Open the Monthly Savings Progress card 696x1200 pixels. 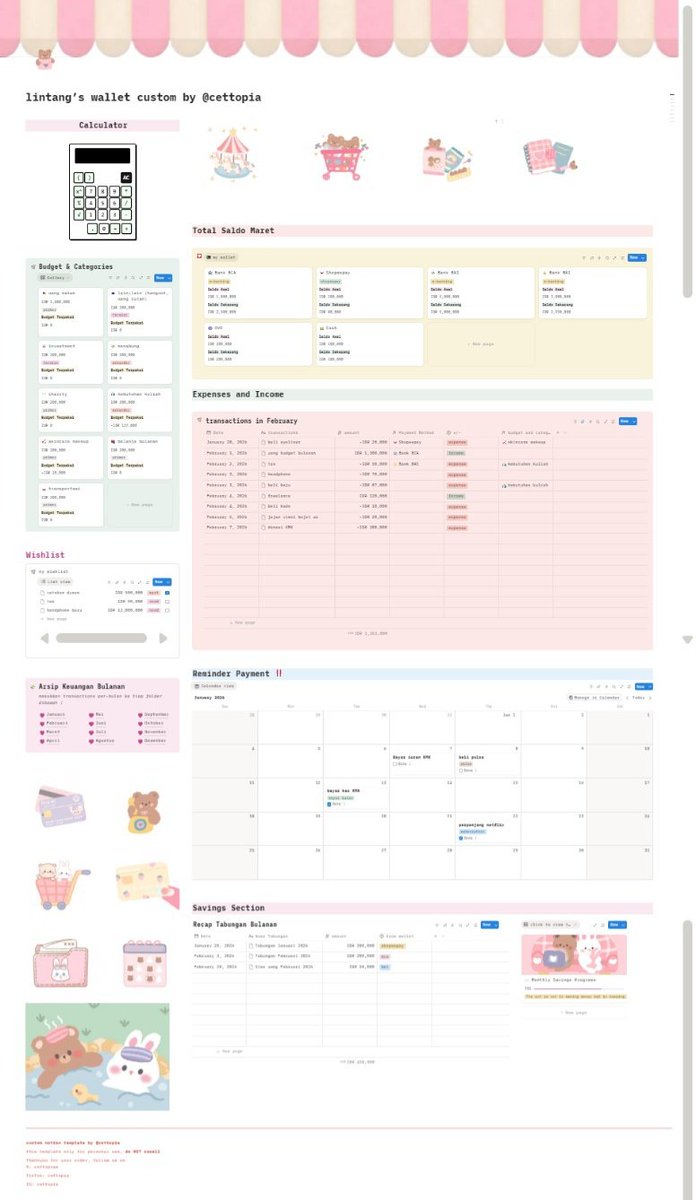(x=573, y=966)
